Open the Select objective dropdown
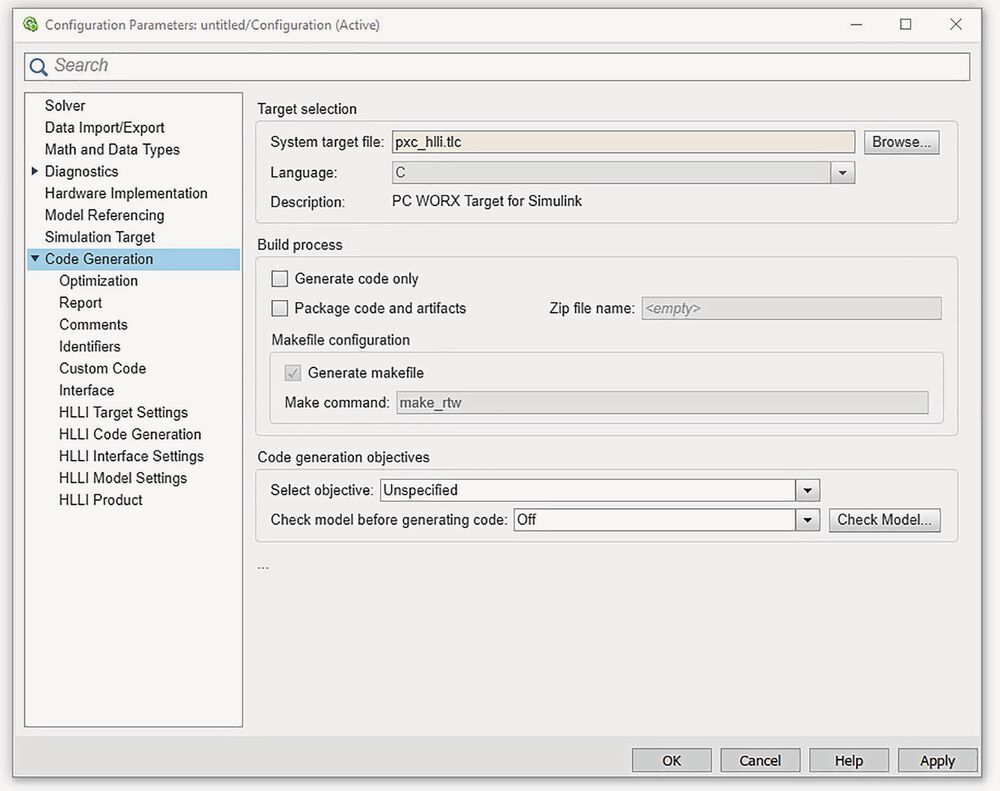 [x=808, y=490]
